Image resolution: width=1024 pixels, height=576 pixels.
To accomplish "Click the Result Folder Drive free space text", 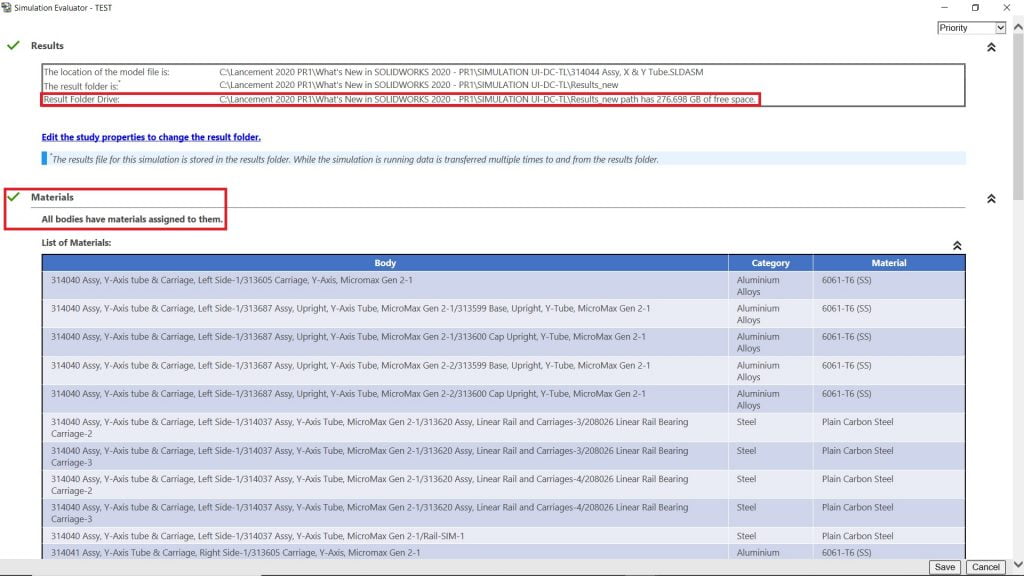I will point(487,99).
